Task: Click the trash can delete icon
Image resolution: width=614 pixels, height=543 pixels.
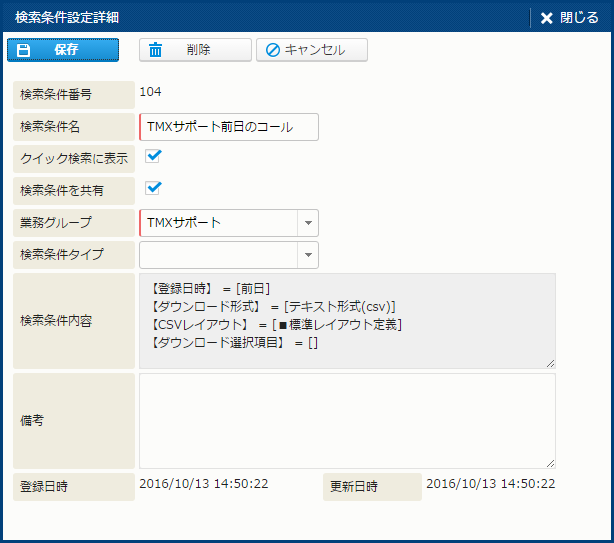Action: 155,50
